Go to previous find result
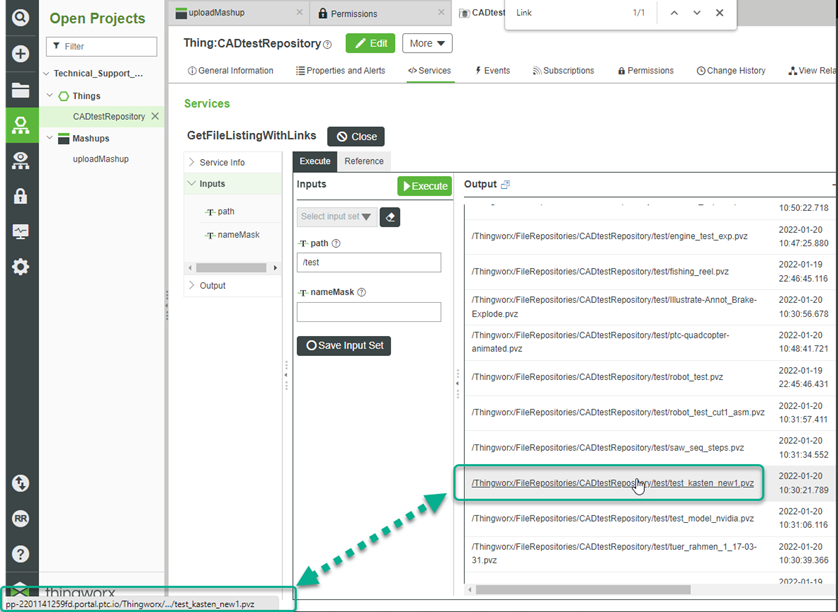This screenshot has width=838, height=612. 674,13
